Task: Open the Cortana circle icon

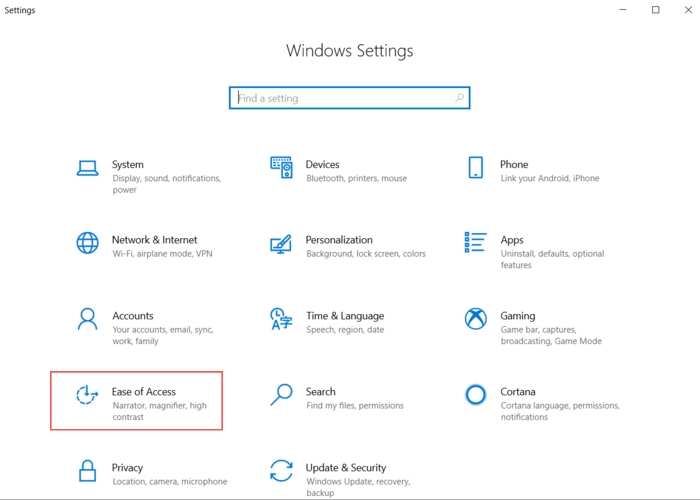Action: tap(476, 395)
